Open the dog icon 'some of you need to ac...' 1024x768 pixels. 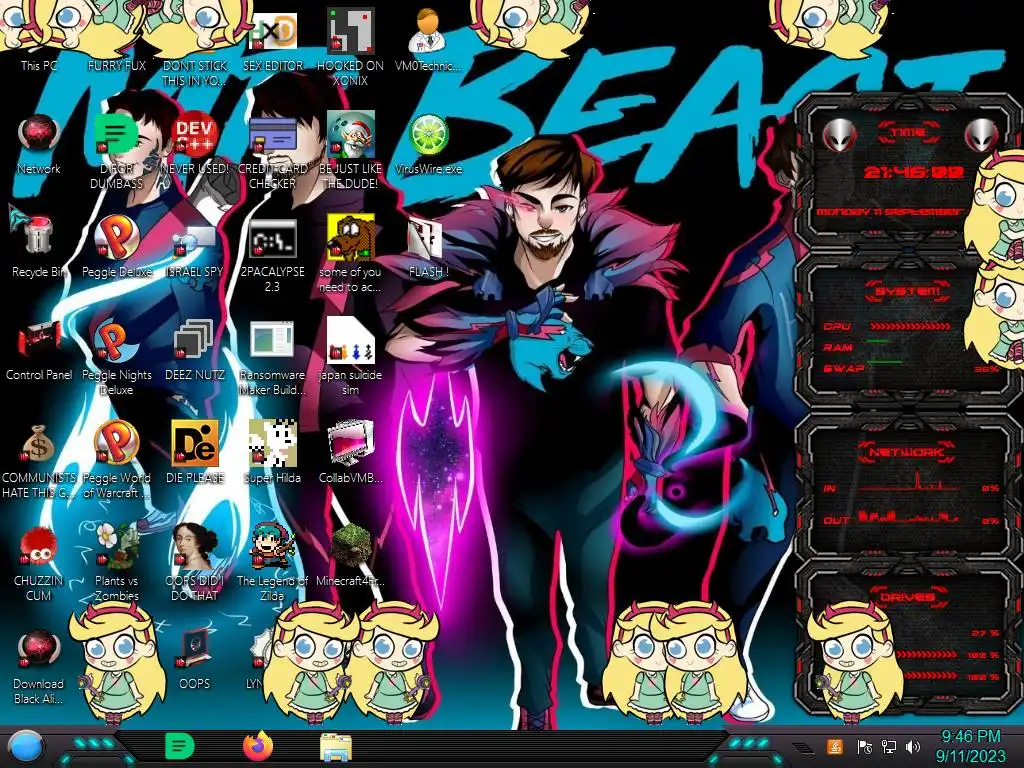pos(350,238)
